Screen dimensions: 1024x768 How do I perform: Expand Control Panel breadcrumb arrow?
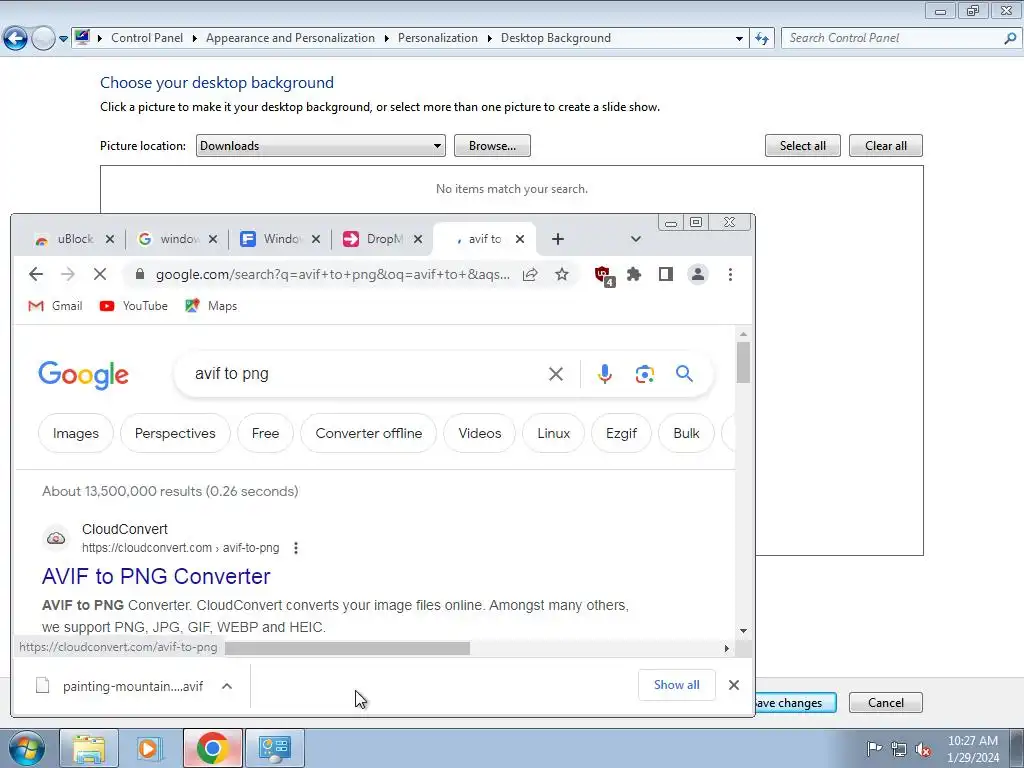194,39
